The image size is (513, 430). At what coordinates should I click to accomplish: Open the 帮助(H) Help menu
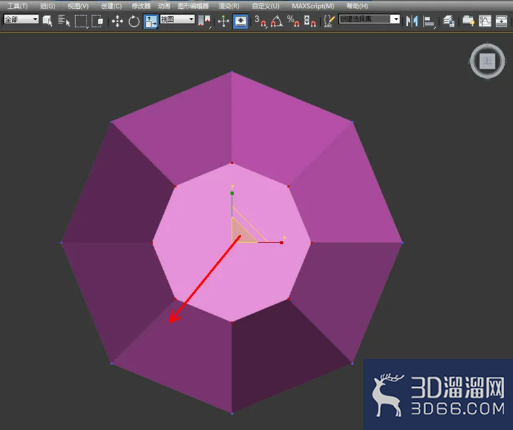pos(357,6)
